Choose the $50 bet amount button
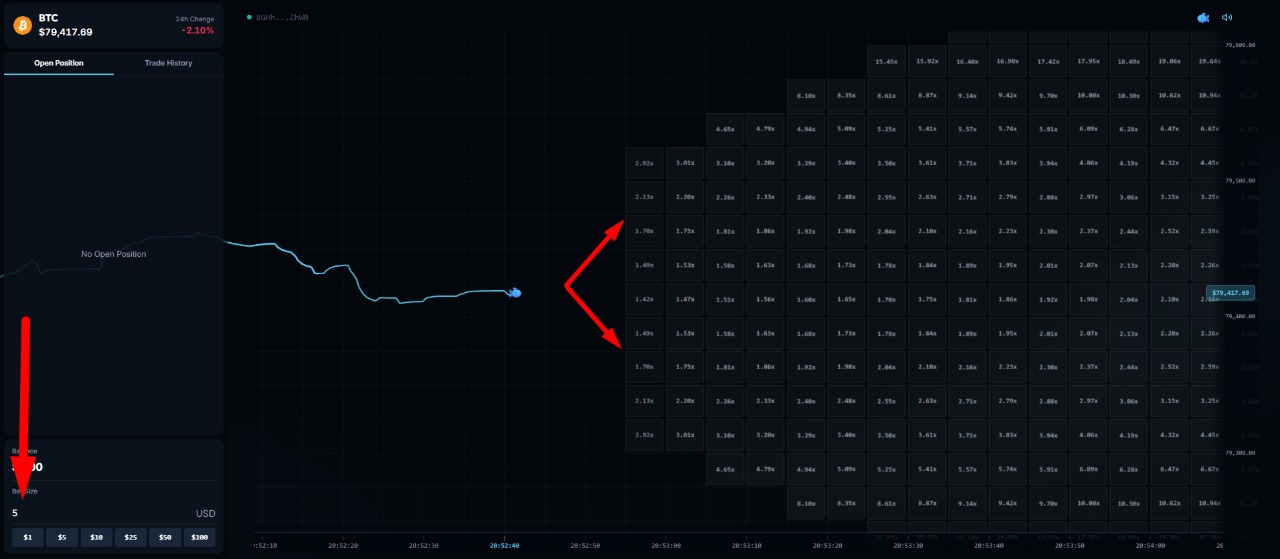This screenshot has height=559, width=1280. (x=165, y=537)
